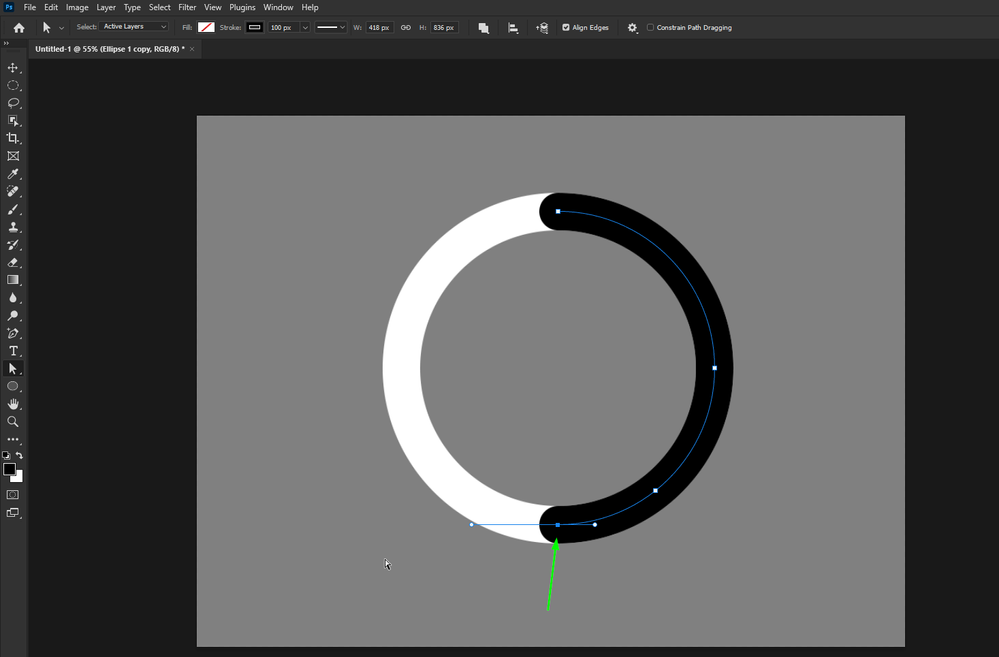Expand the collapsed toolbar double-arrow

coord(6,43)
